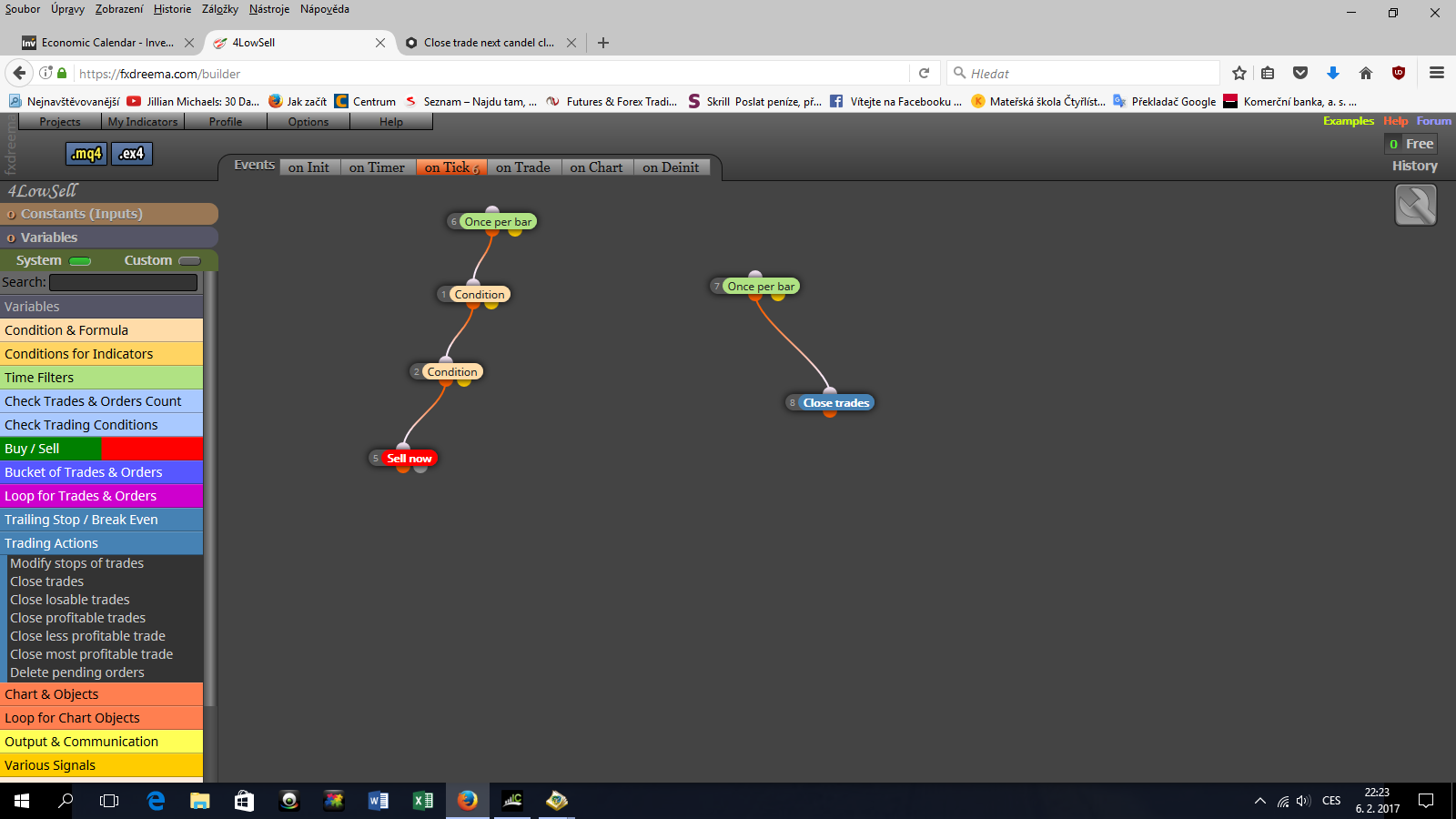
Task: Open the History panel
Action: (x=1414, y=166)
